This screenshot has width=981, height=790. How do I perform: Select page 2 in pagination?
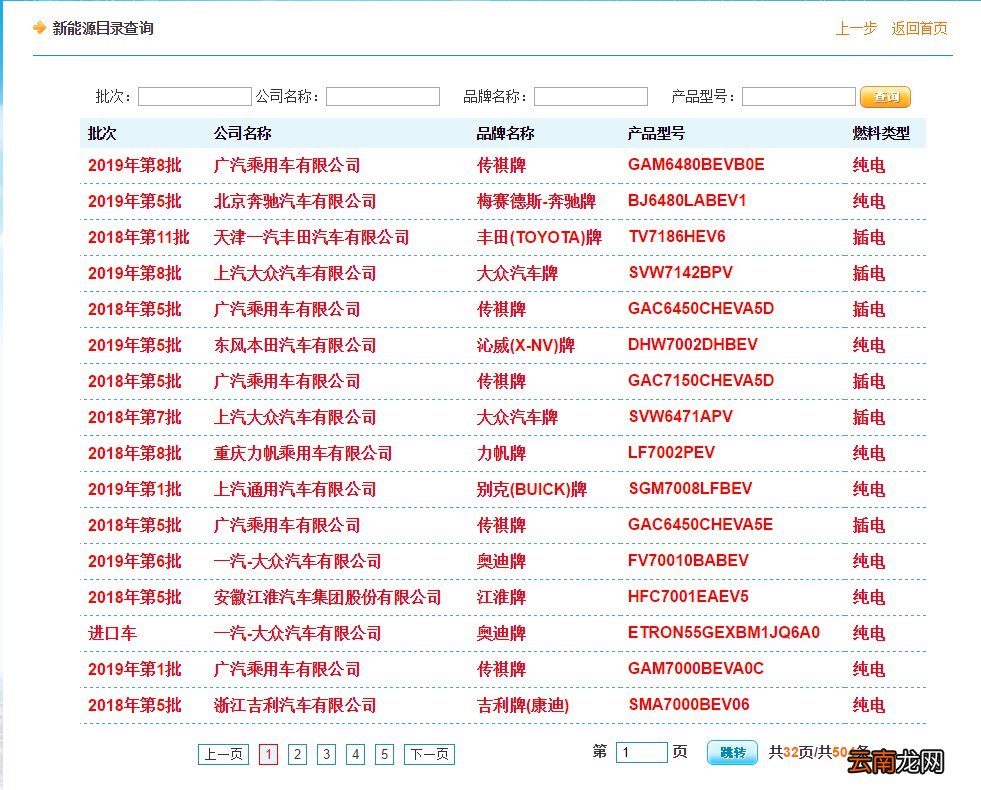297,754
